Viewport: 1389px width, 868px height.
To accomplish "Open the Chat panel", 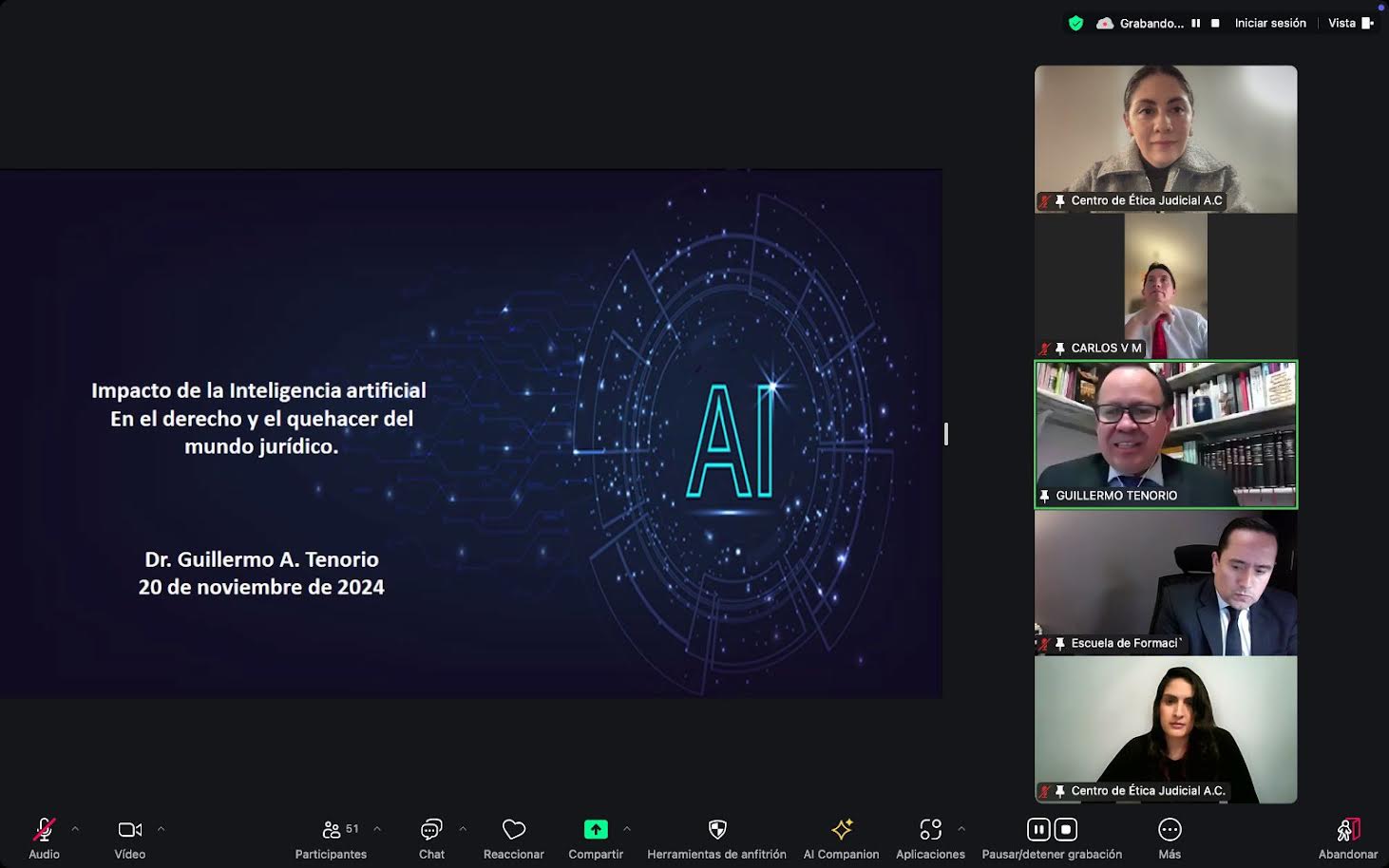I will click(431, 830).
